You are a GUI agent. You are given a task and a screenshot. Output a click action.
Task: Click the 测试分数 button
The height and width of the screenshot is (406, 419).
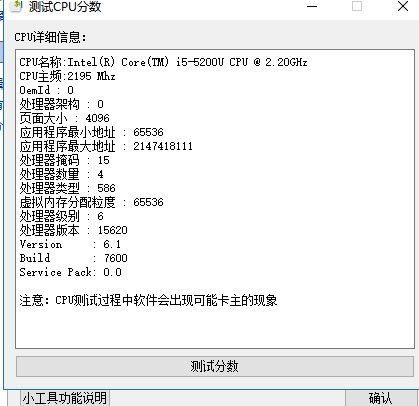tap(215, 367)
